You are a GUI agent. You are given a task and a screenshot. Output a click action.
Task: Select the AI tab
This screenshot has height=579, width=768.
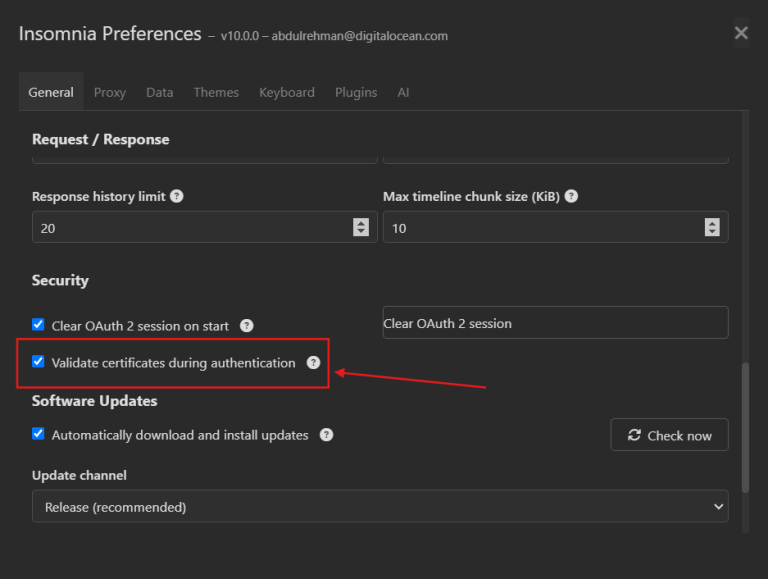click(403, 92)
